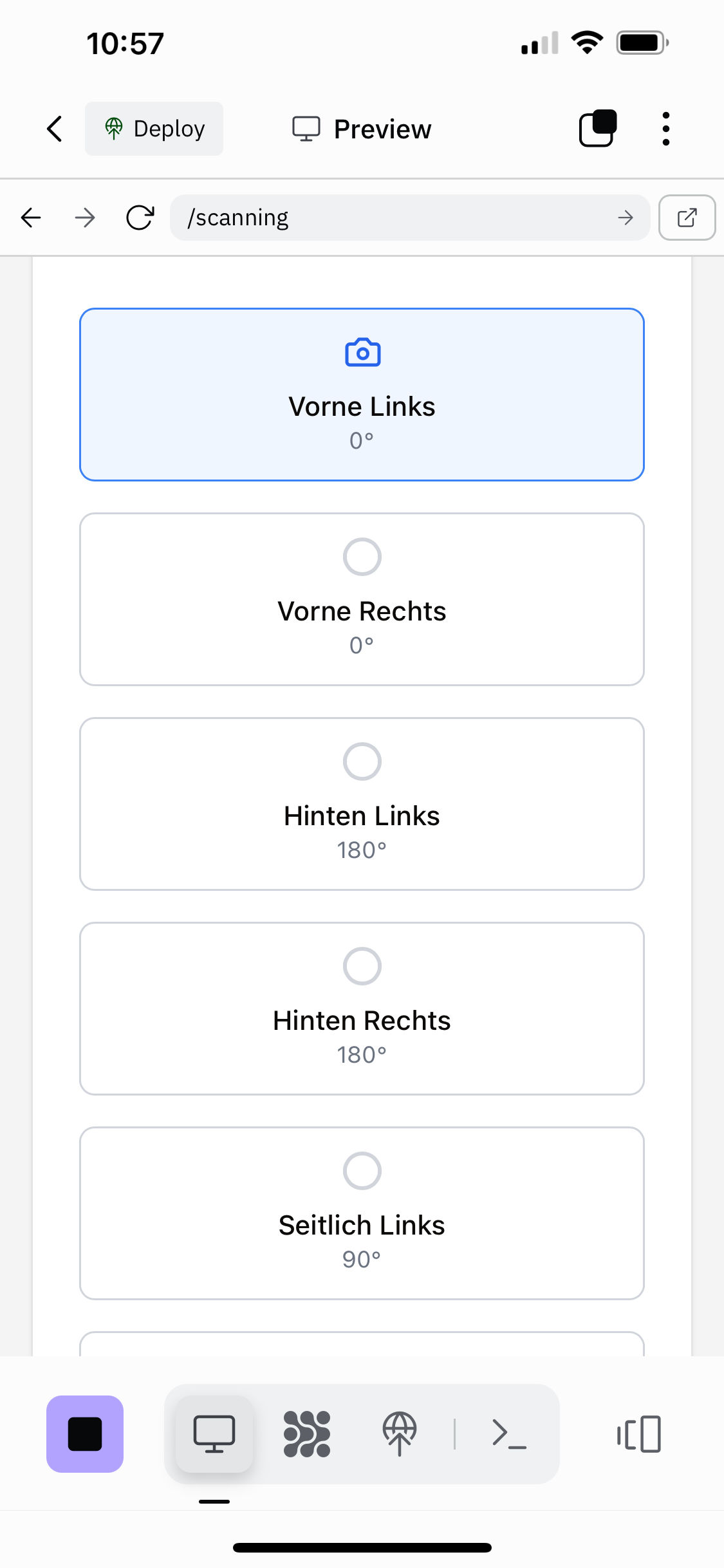Toggle the side panel layout icon
The width and height of the screenshot is (724, 1568).
pyautogui.click(x=639, y=1434)
